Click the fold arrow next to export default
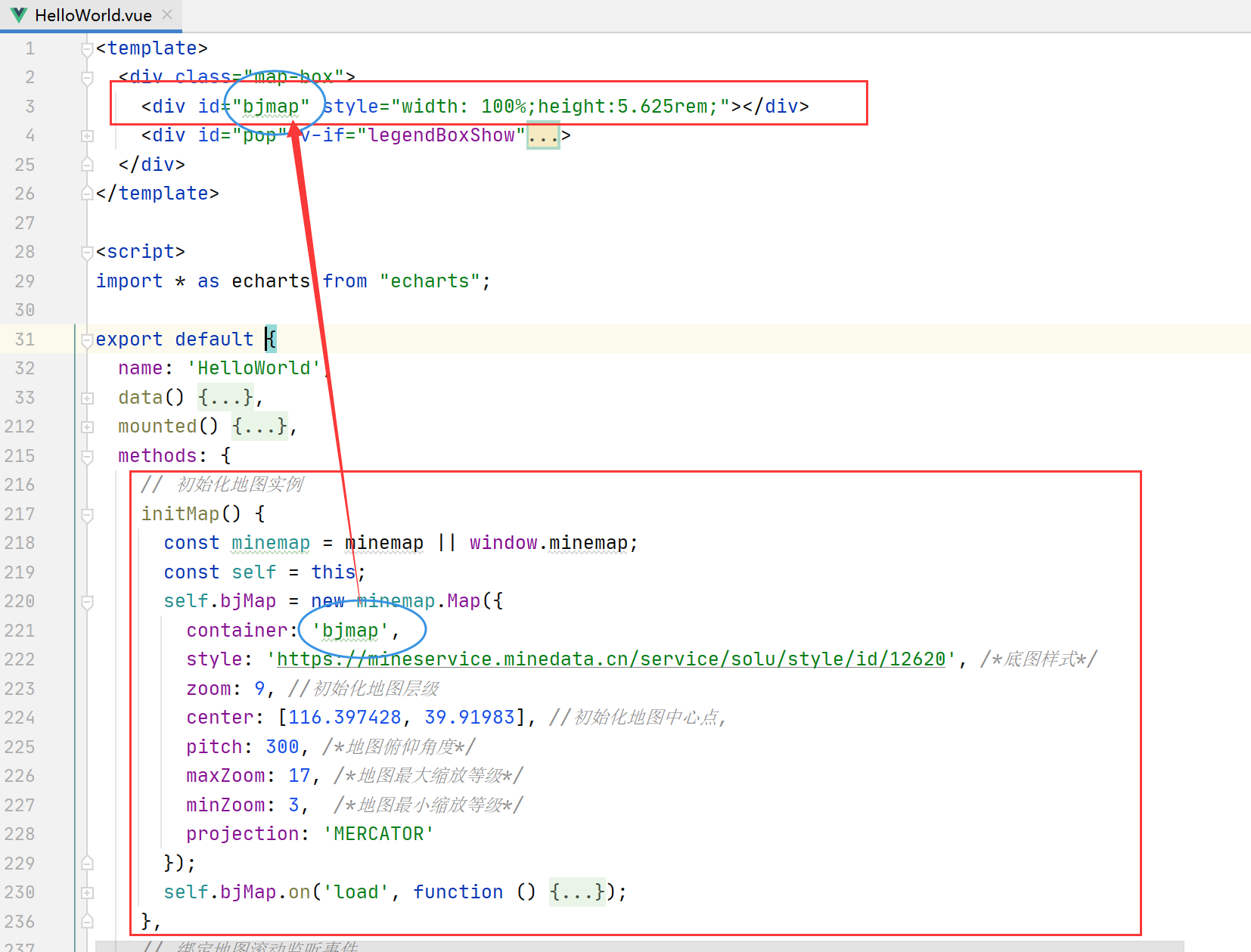Viewport: 1251px width, 952px height. [86, 339]
